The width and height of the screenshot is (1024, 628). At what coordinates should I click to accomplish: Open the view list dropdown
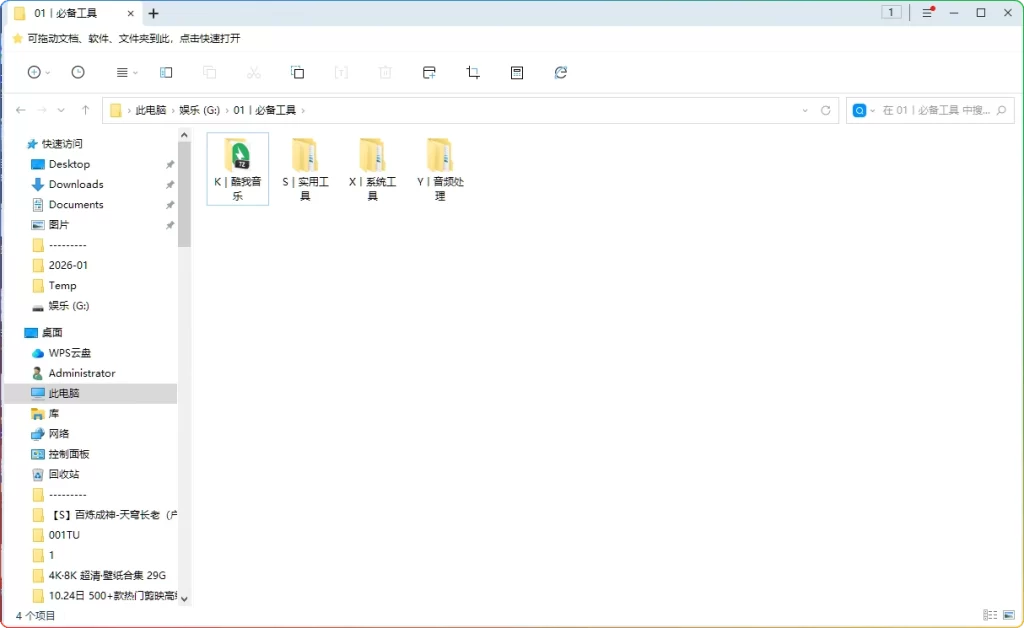click(136, 72)
